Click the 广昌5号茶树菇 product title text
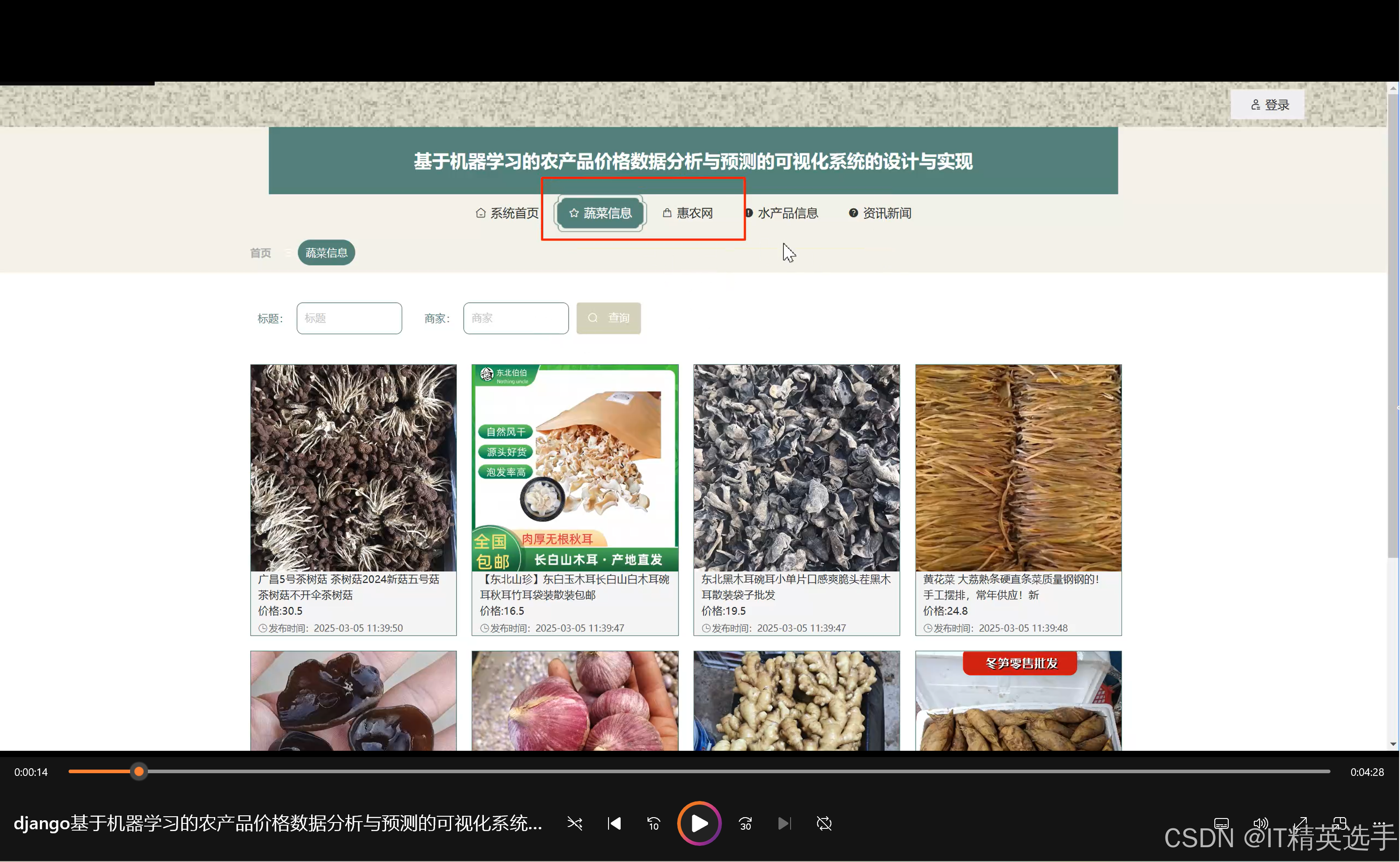 [348, 587]
